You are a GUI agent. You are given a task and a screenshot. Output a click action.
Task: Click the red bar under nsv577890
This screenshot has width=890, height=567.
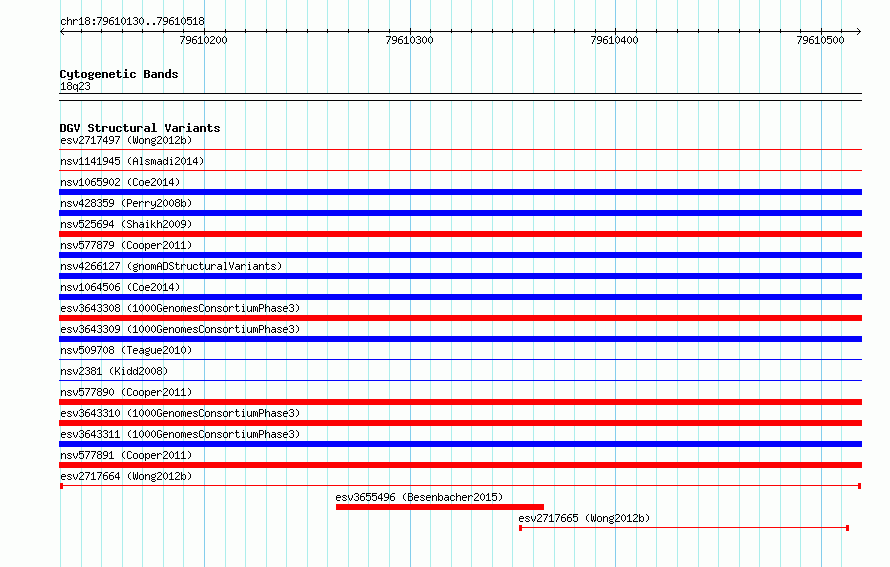click(460, 402)
